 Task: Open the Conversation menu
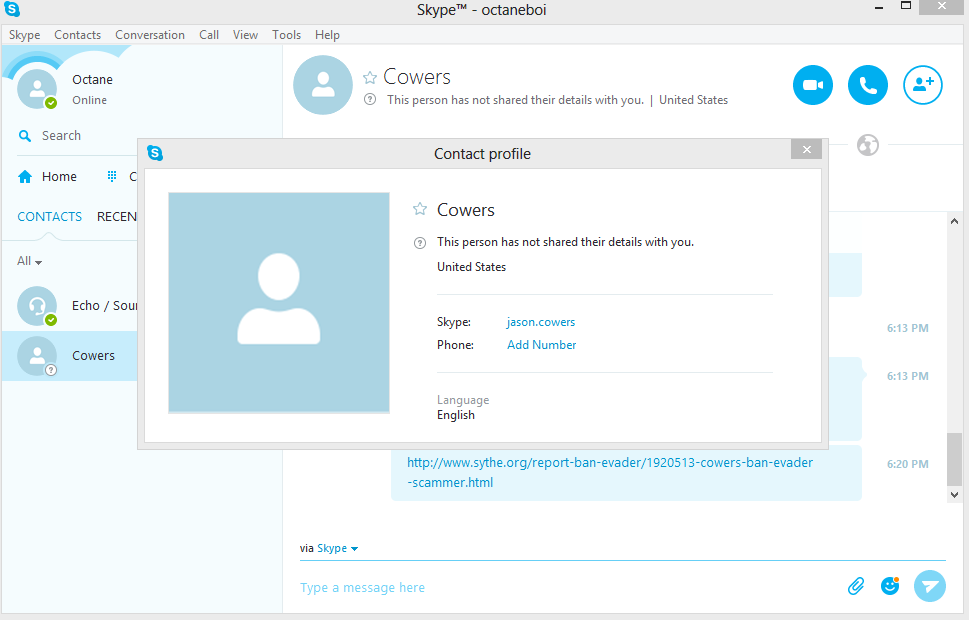pyautogui.click(x=150, y=35)
